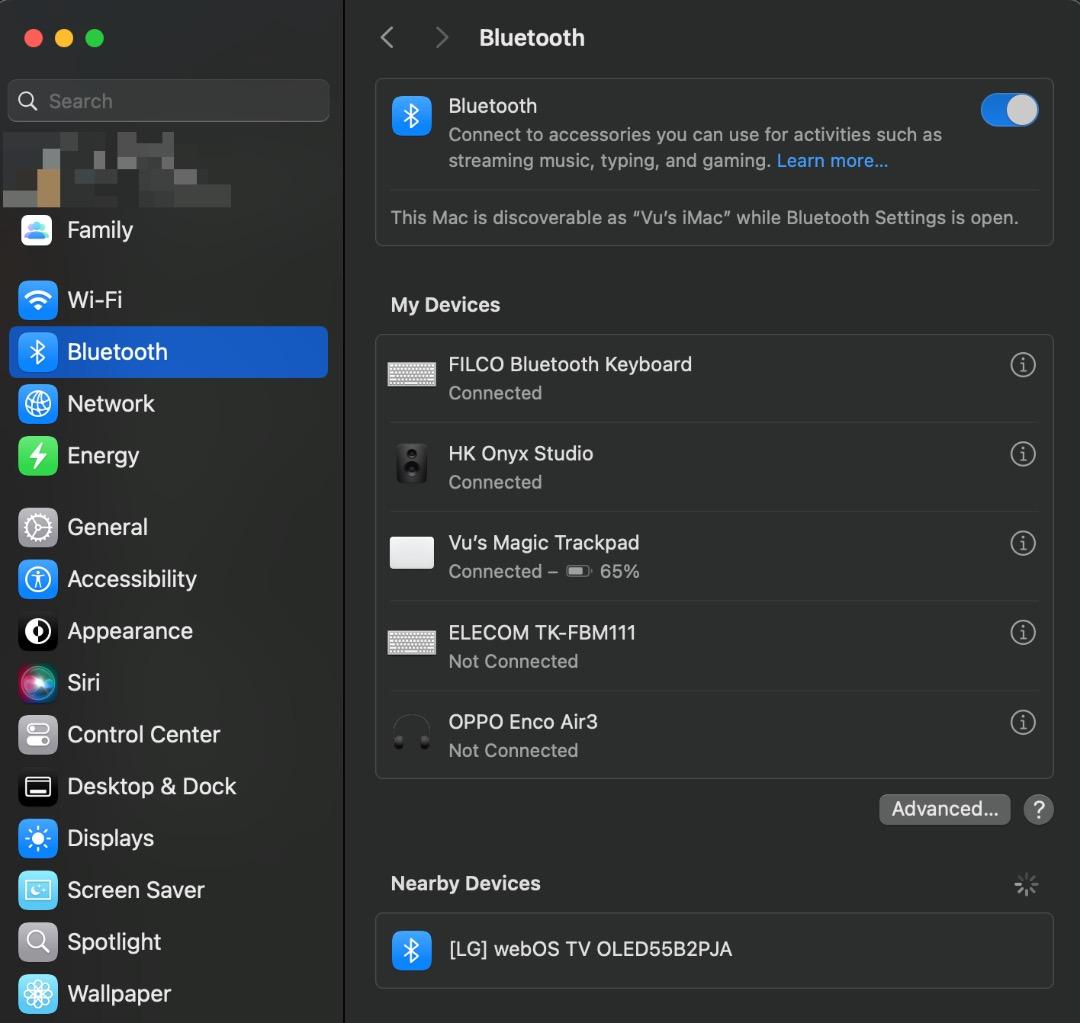Click the forward navigation chevron

441,36
